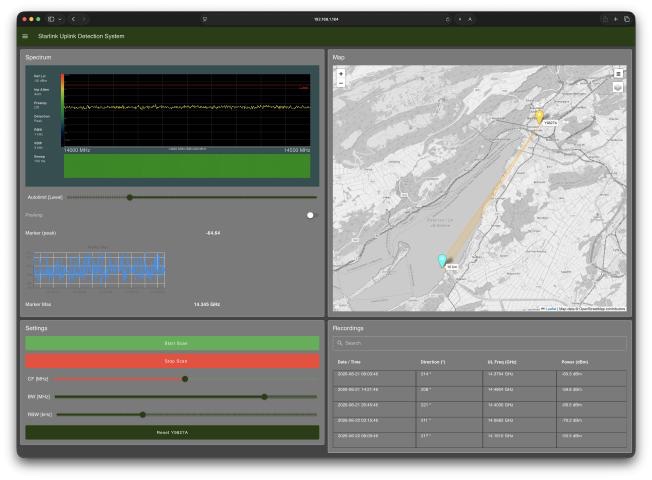Open the privacy shield icon in the toolbar
The width and height of the screenshot is (652, 480).
point(205,19)
